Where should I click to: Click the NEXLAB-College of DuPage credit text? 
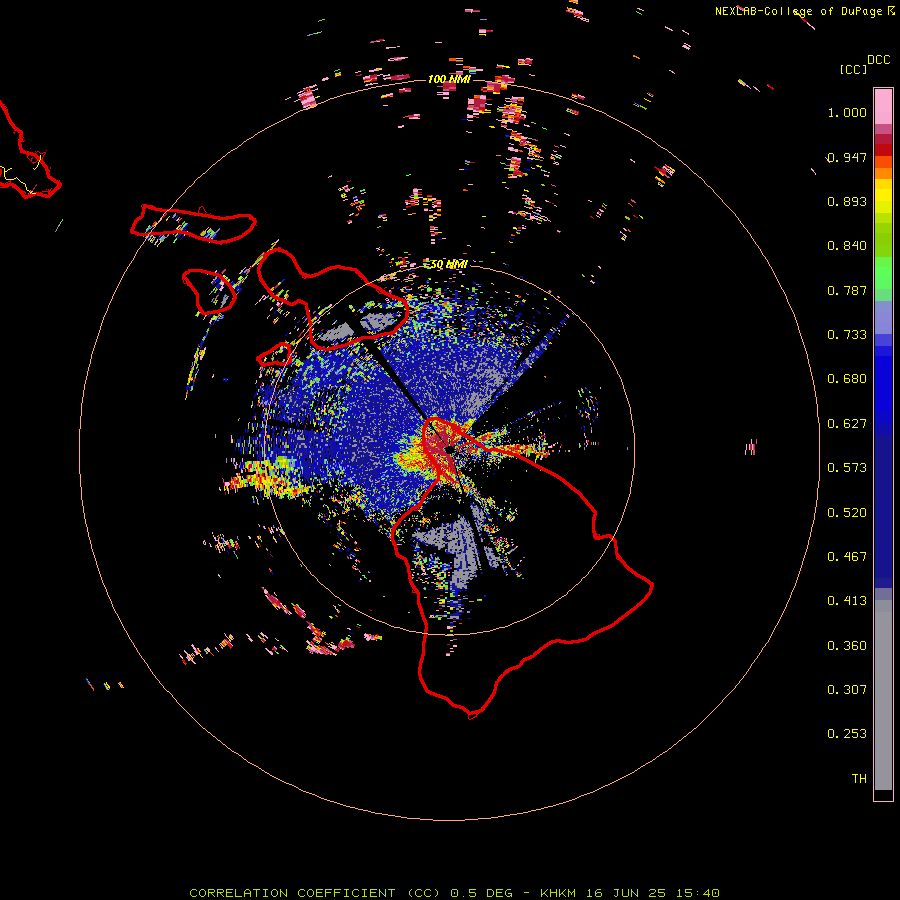click(798, 11)
